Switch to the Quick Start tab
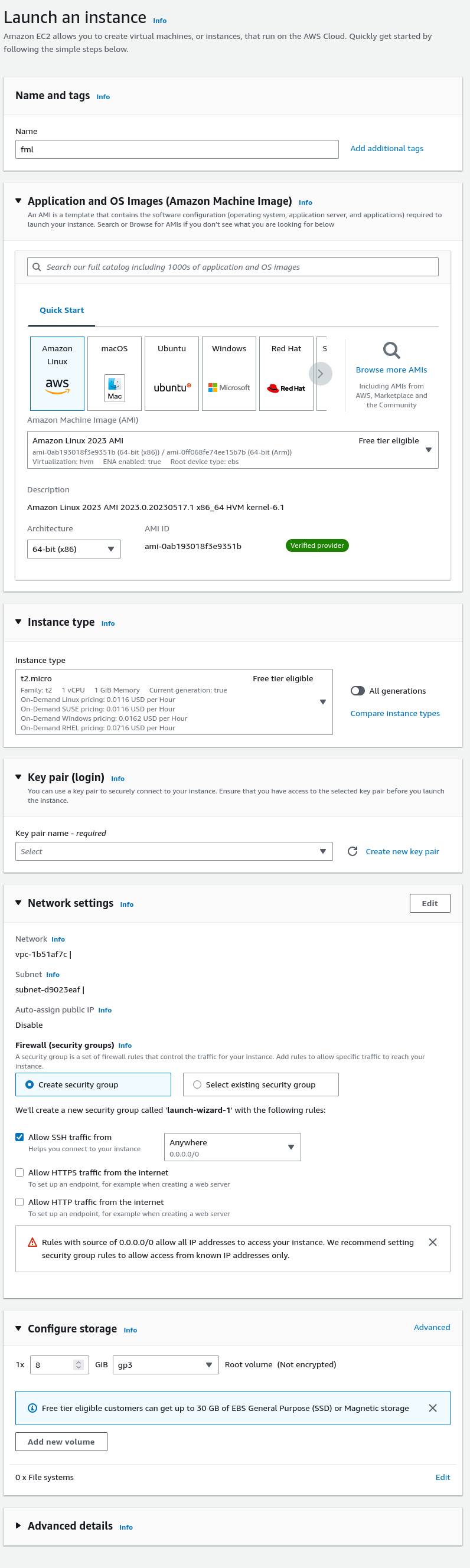This screenshot has width=470, height=1568. 61,310
